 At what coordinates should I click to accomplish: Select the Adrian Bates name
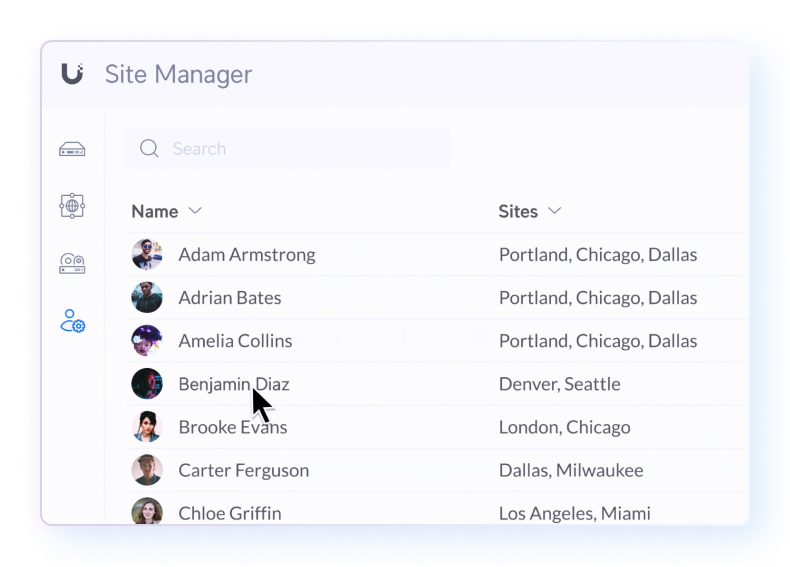click(230, 298)
